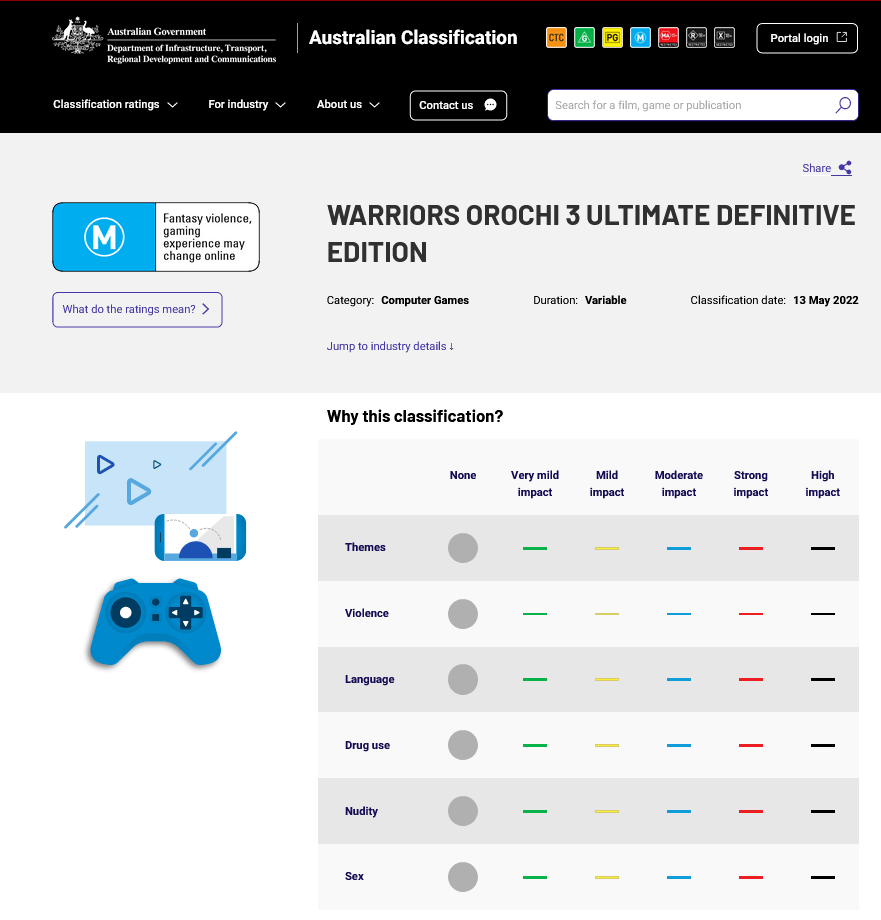This screenshot has width=881, height=920.
Task: Click the Moderate impact column header
Action: [679, 483]
